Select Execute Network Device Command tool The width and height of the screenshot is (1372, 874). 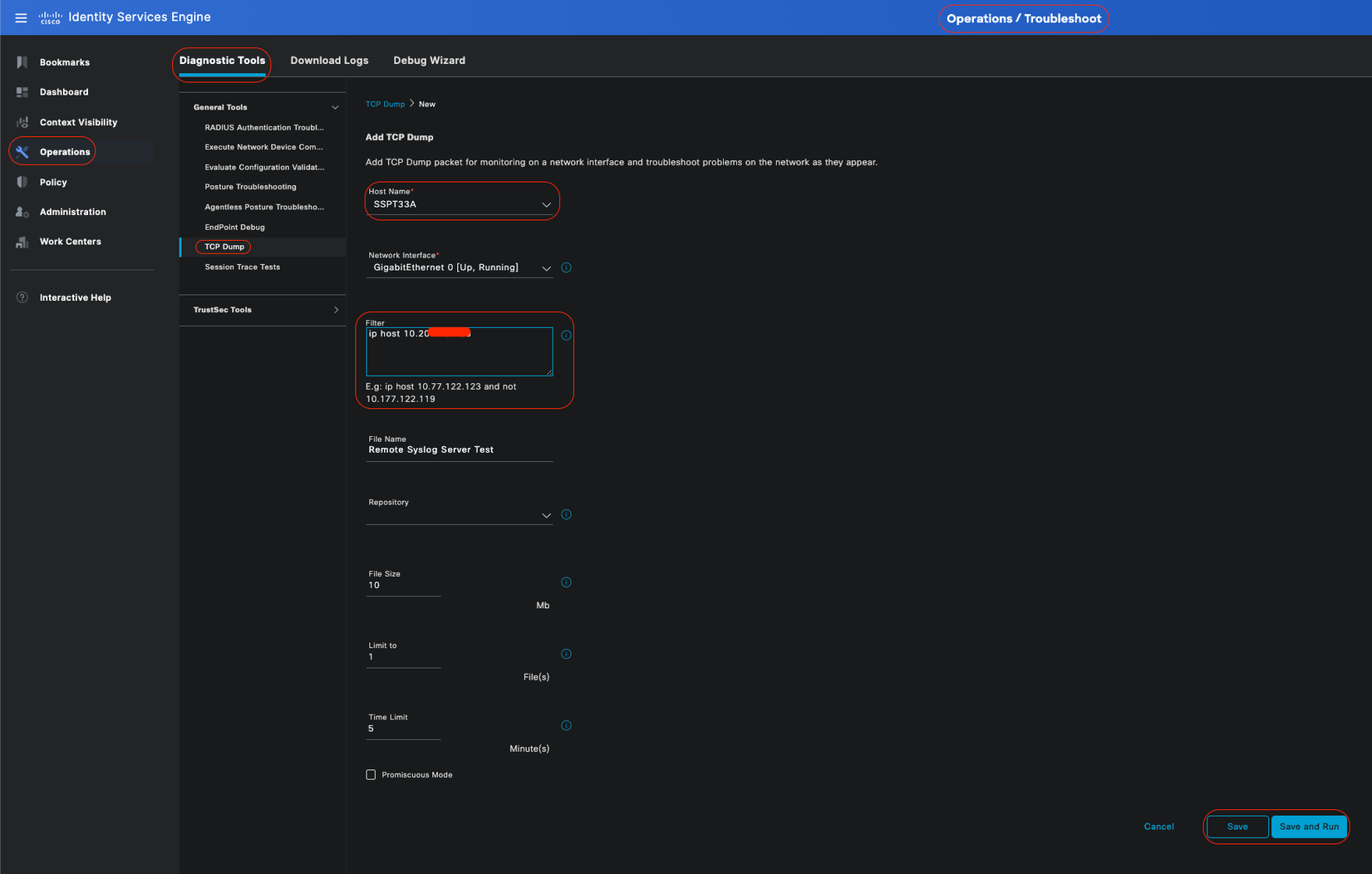263,147
